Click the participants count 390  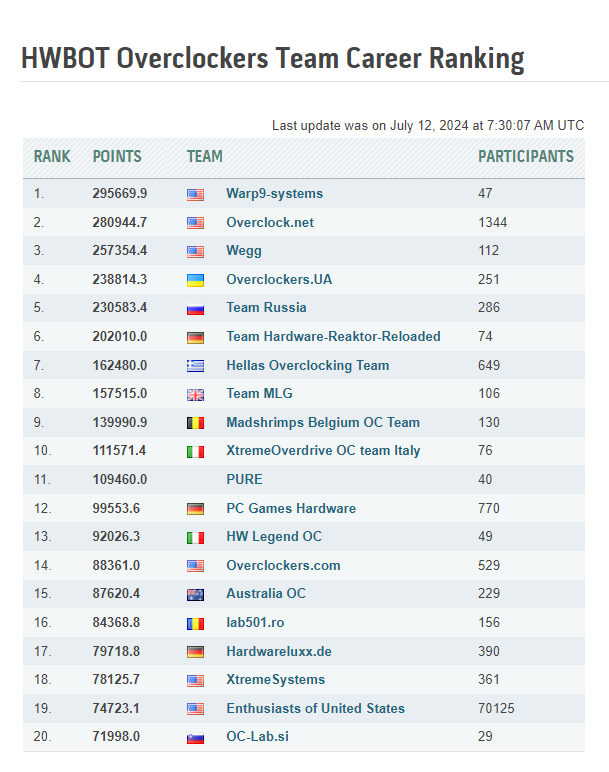pos(489,651)
